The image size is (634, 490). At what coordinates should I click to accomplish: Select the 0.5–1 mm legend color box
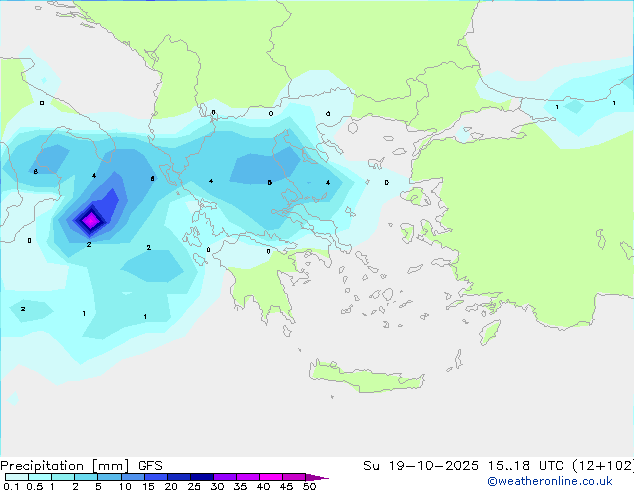40,477
